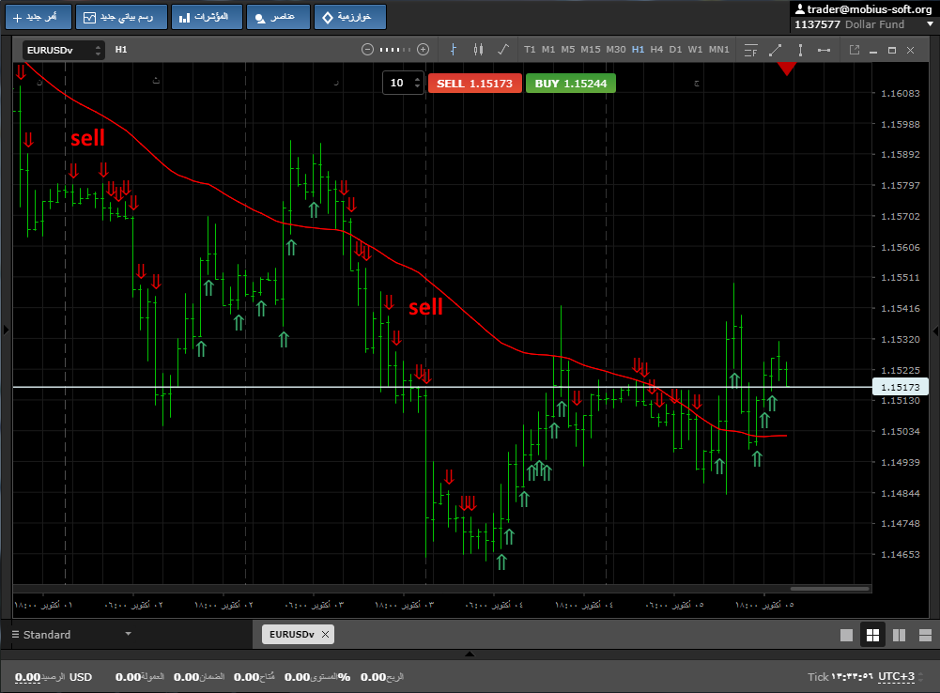Switch chart to bar style
This screenshot has width=940, height=693.
pos(453,49)
